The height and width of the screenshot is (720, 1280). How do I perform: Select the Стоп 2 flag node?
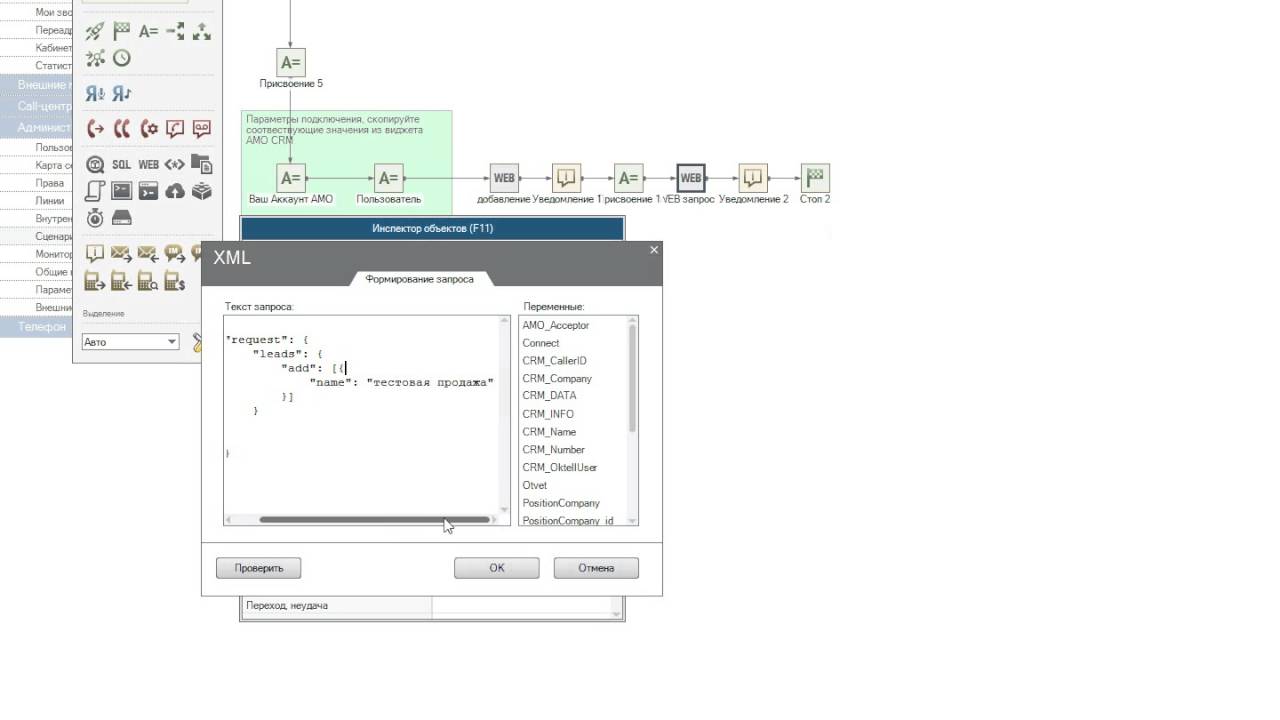(815, 178)
